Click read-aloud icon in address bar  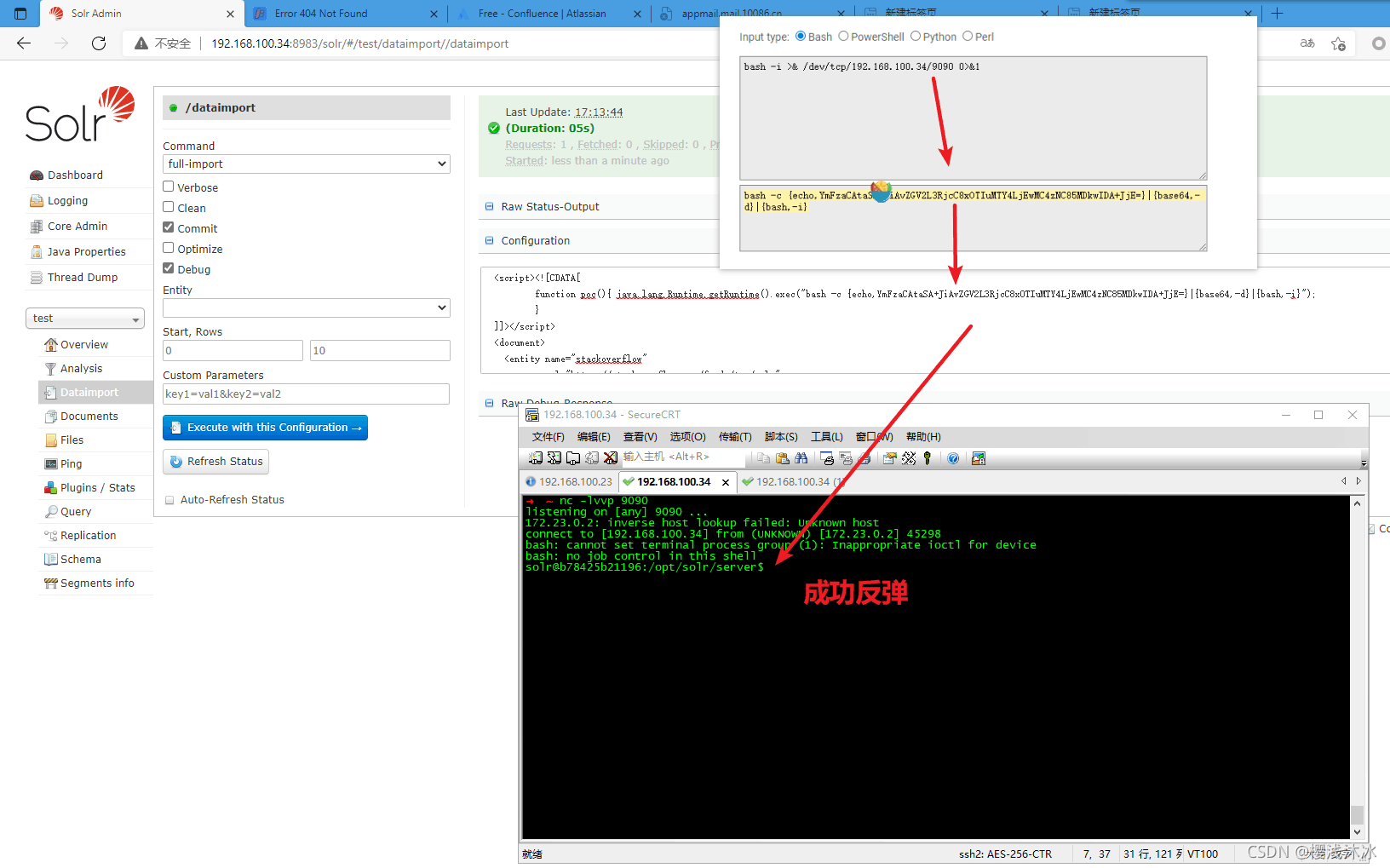(1307, 43)
